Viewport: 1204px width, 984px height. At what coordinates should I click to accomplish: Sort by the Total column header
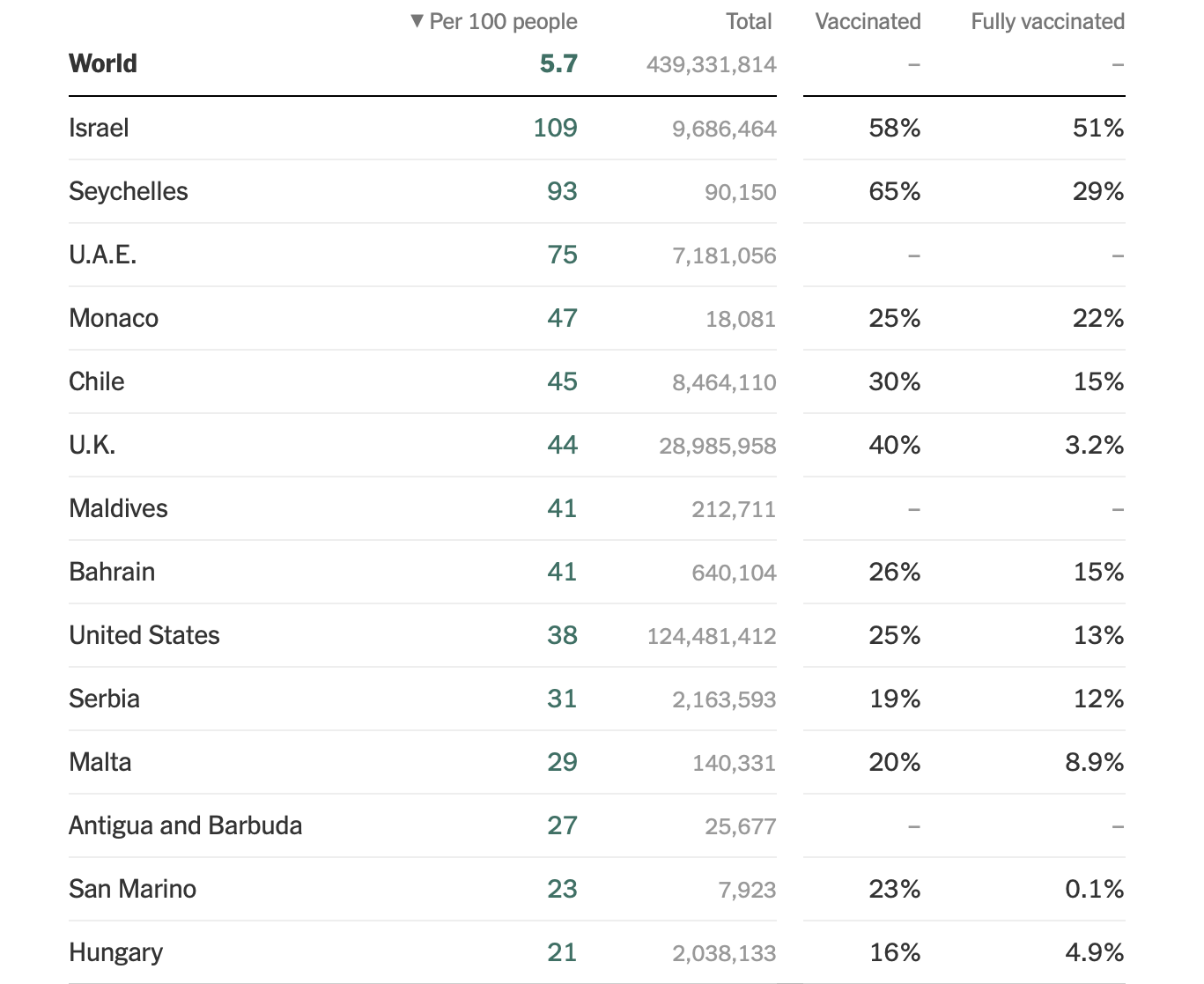tap(749, 22)
